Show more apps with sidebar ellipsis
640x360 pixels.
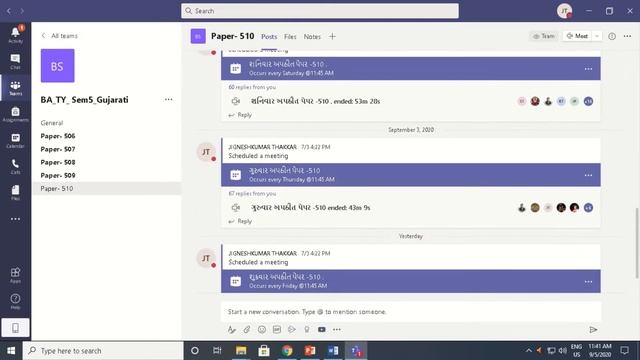(x=16, y=219)
